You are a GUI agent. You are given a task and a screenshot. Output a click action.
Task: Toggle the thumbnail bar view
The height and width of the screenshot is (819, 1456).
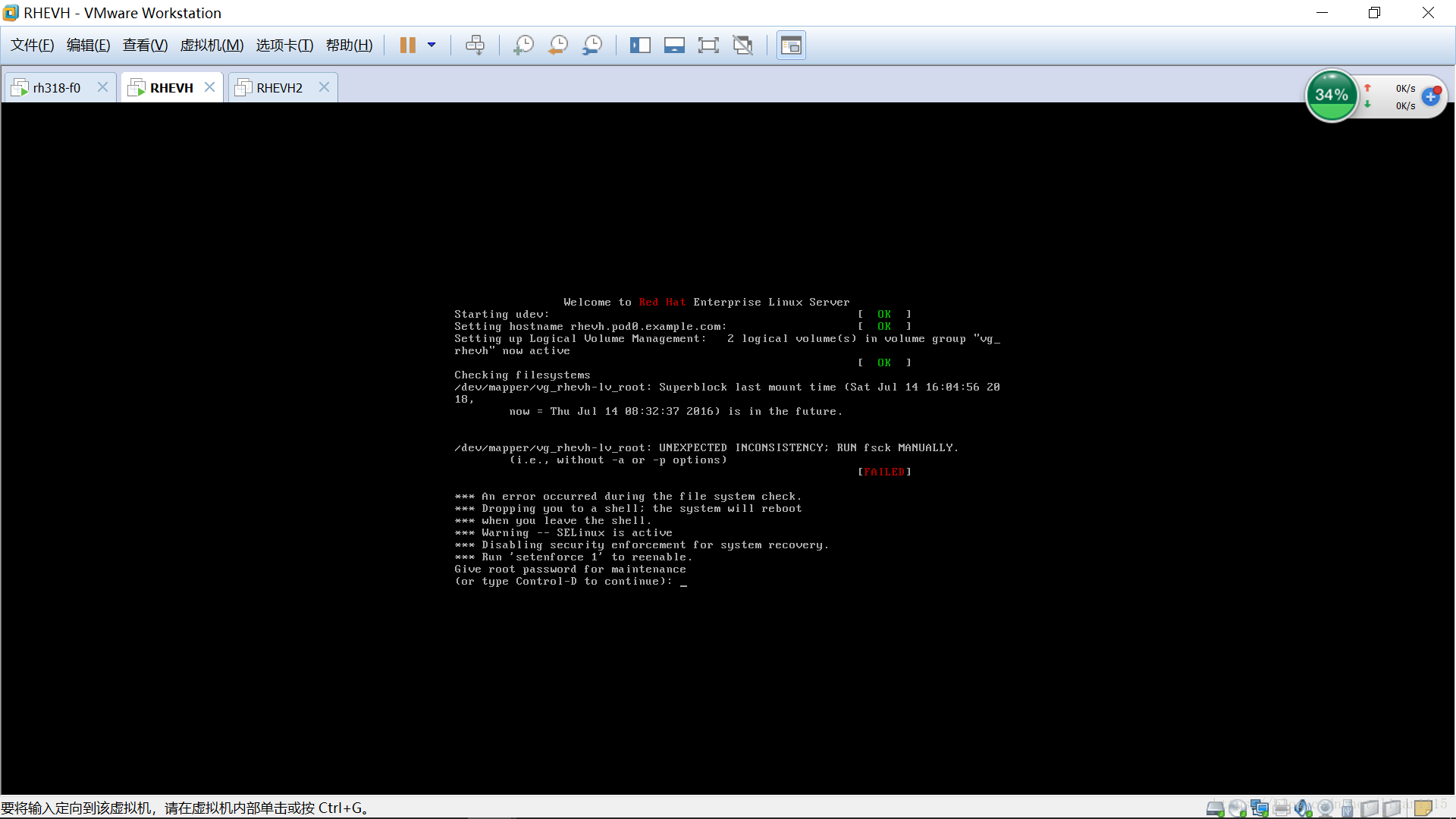pyautogui.click(x=674, y=45)
